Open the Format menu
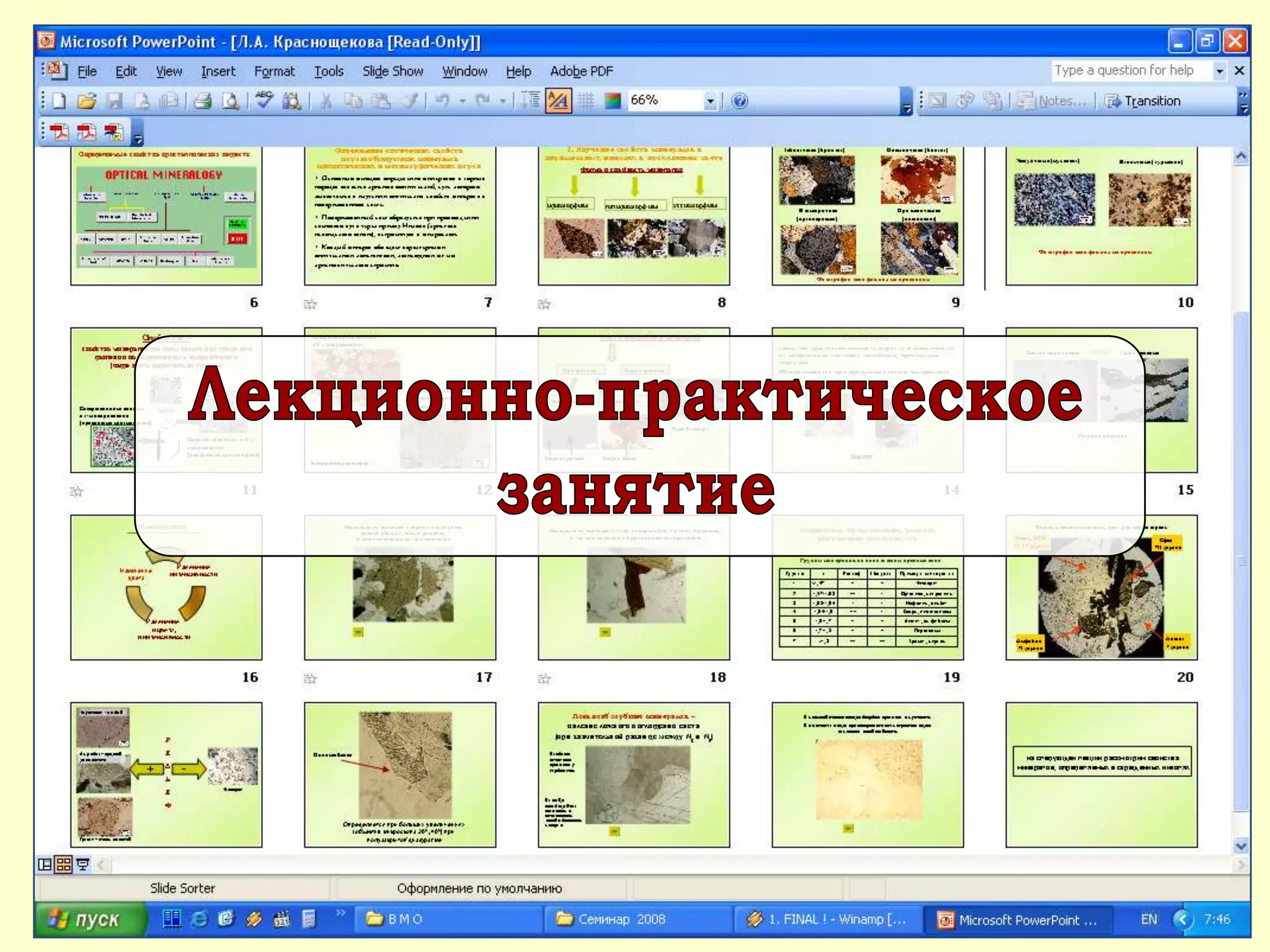 click(x=274, y=71)
